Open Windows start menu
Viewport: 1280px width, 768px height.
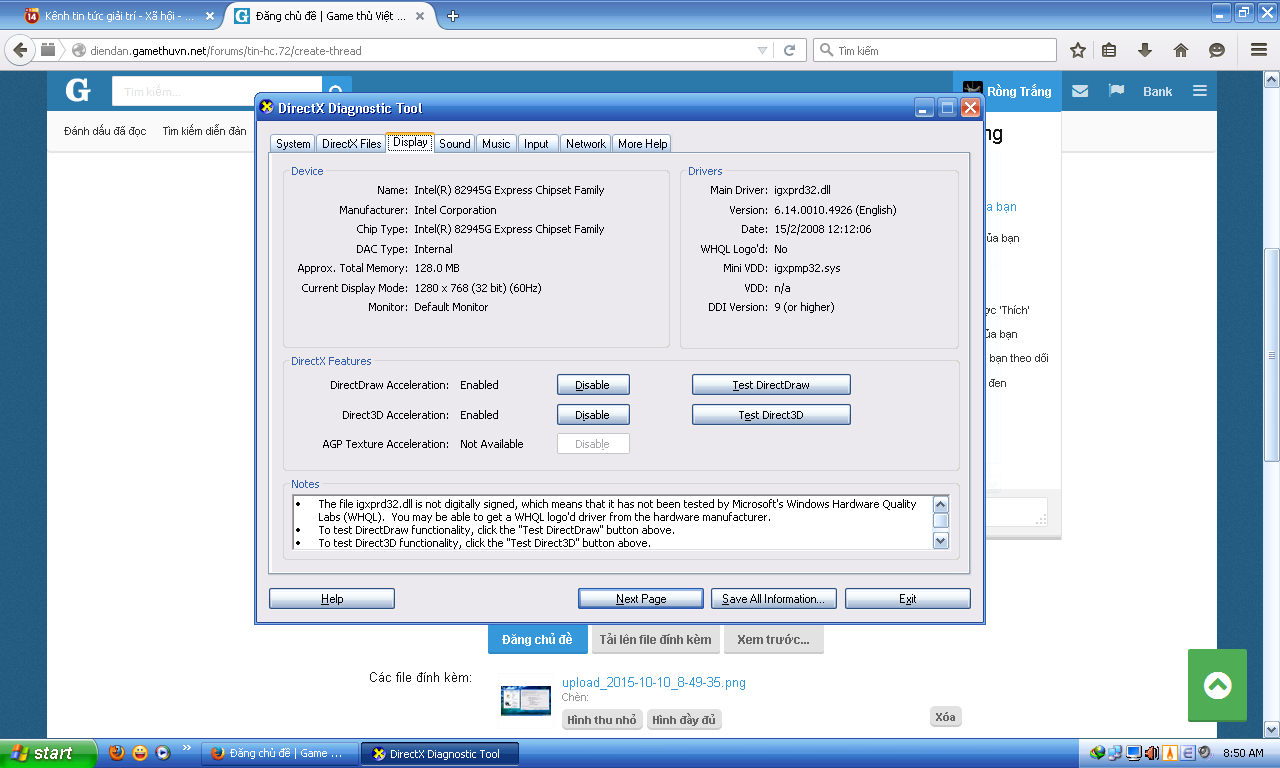[48, 753]
